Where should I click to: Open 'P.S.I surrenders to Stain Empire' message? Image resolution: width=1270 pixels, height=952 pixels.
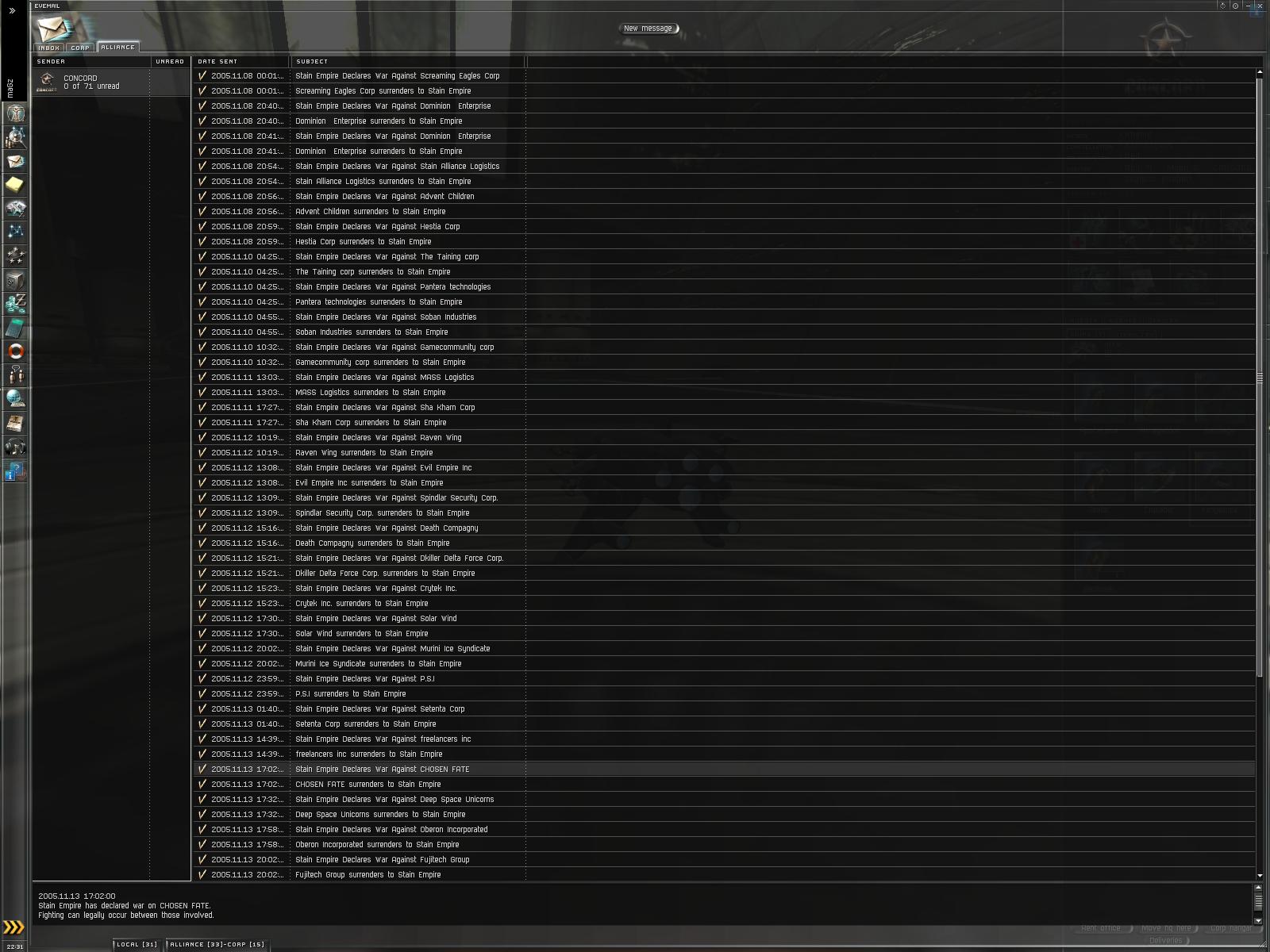(725, 694)
